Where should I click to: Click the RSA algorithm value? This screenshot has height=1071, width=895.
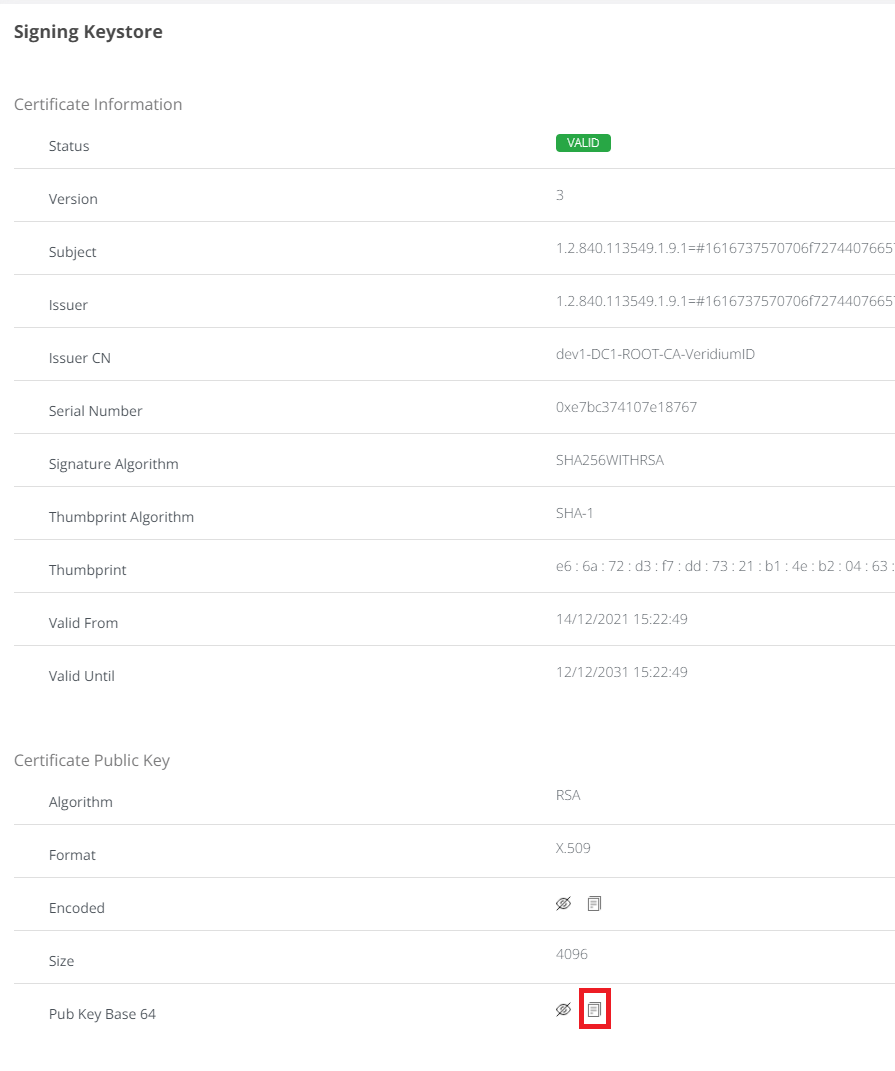[x=568, y=795]
